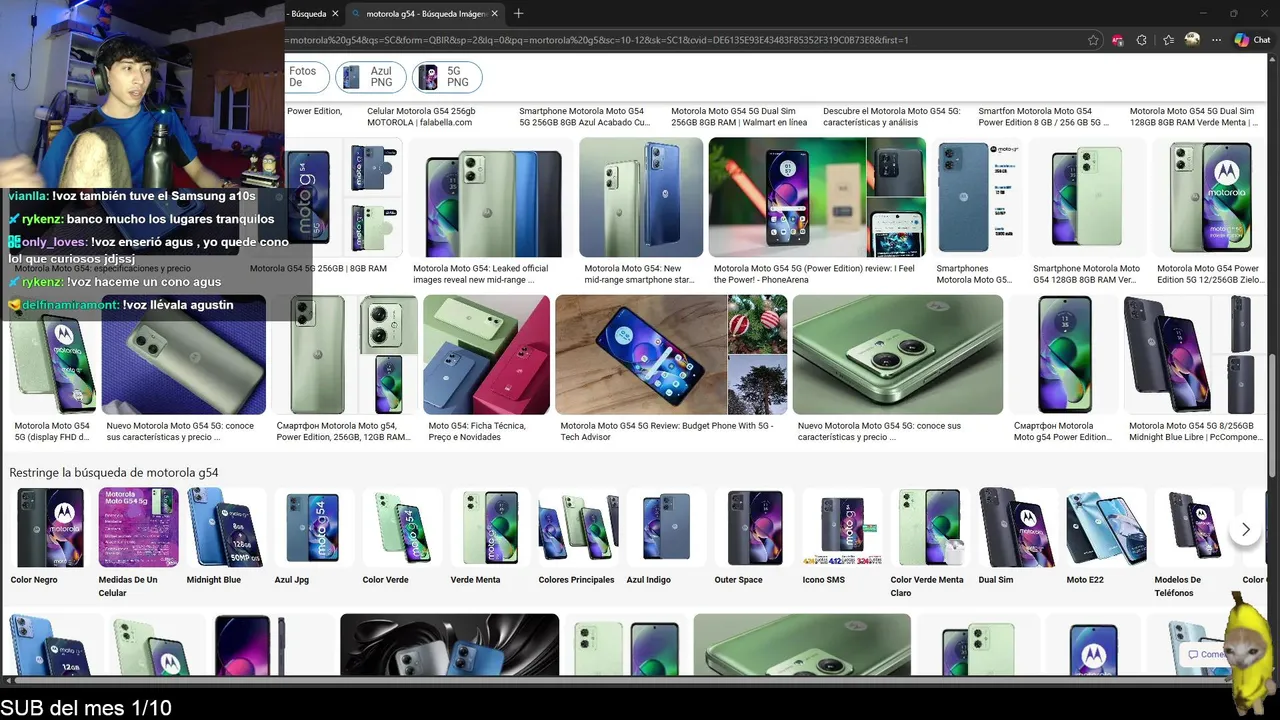The width and height of the screenshot is (1280, 720).
Task: Open the Moto E22 related search
Action: pyautogui.click(x=1106, y=536)
